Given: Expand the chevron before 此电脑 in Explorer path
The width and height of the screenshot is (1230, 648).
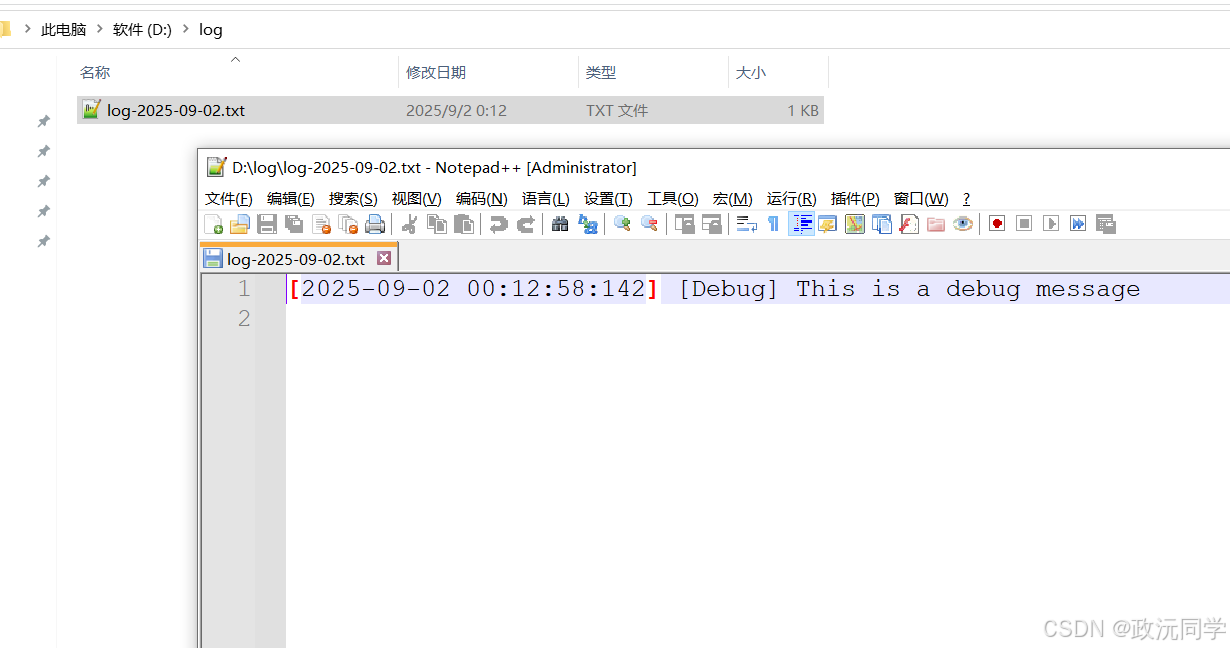Looking at the screenshot, I should 27,29.
